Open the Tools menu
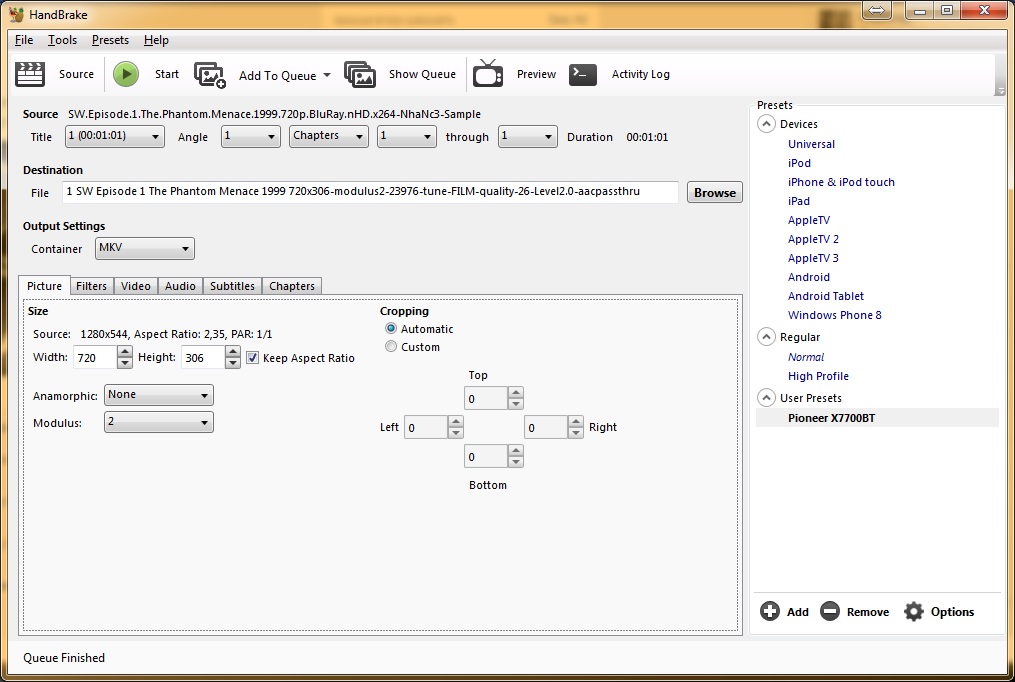 (62, 40)
